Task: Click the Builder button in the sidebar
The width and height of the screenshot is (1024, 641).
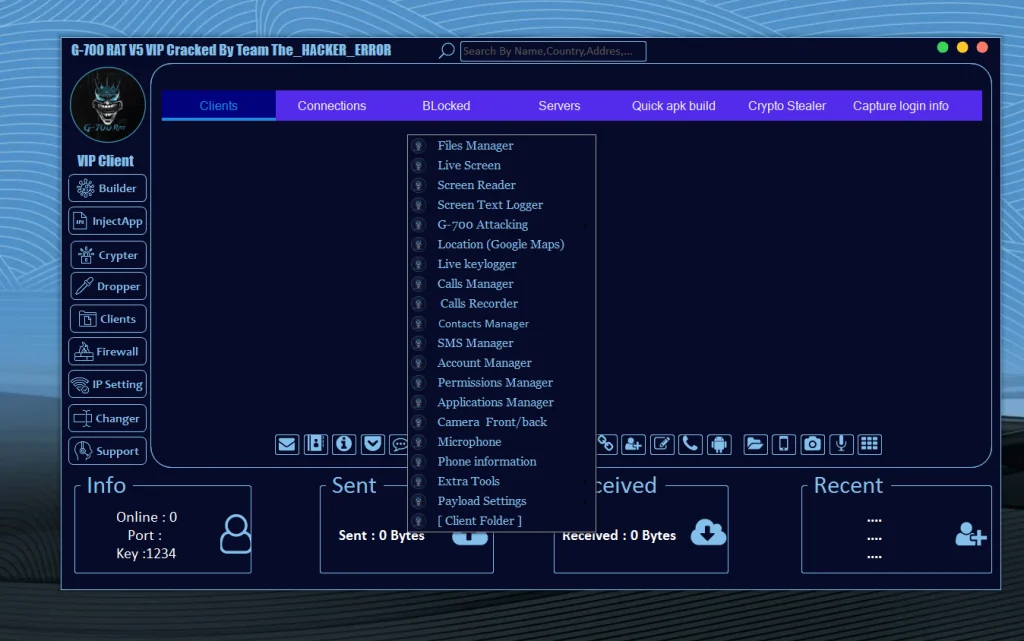Action: [x=107, y=188]
